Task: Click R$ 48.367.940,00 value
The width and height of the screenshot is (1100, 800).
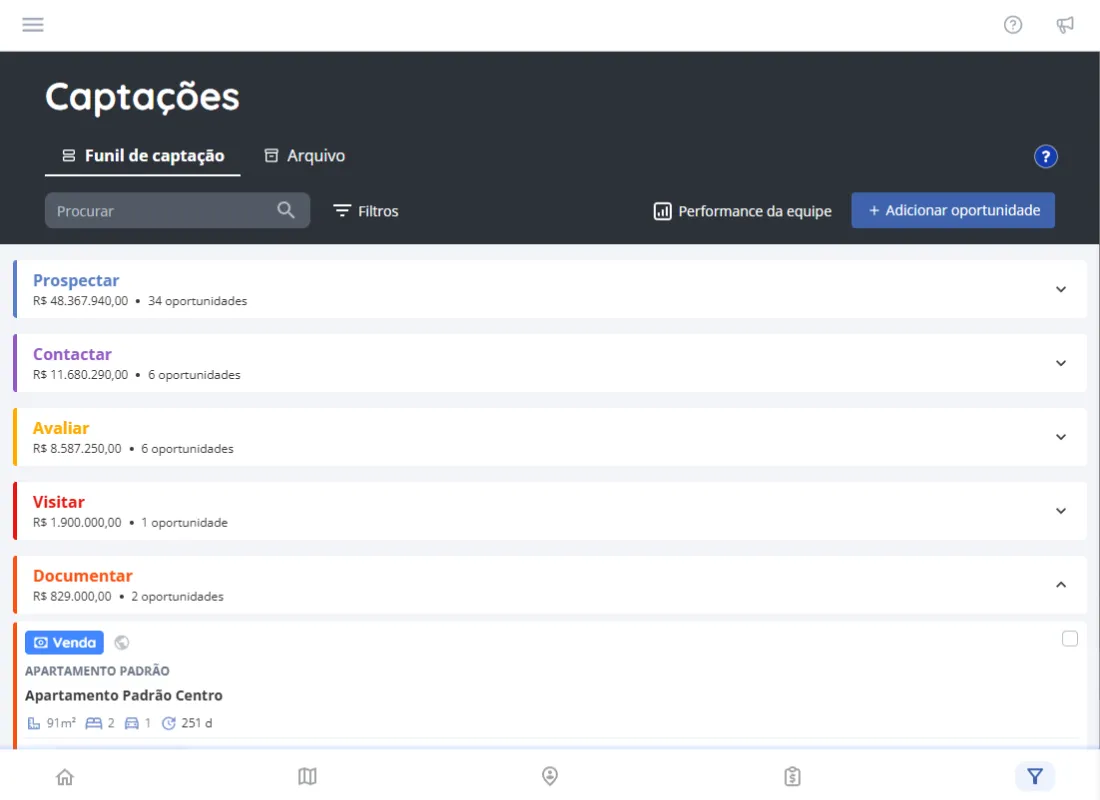Action: pos(81,300)
